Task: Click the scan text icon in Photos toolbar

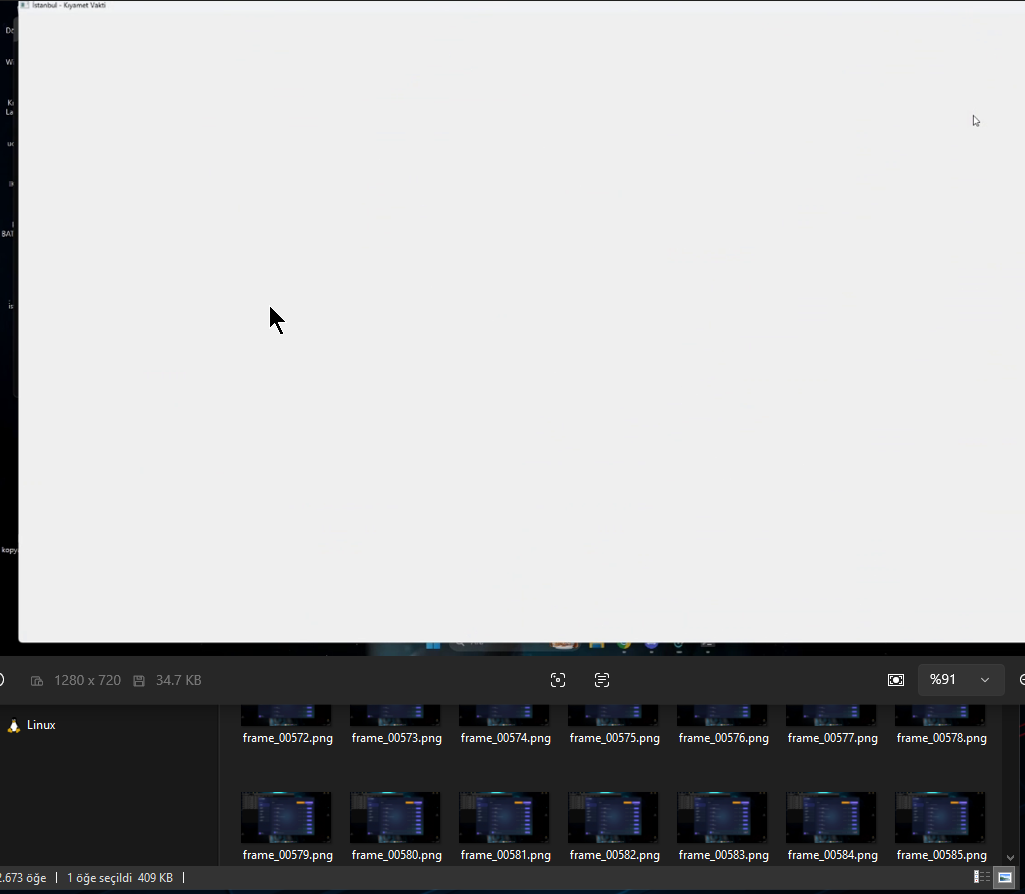Action: [x=602, y=680]
